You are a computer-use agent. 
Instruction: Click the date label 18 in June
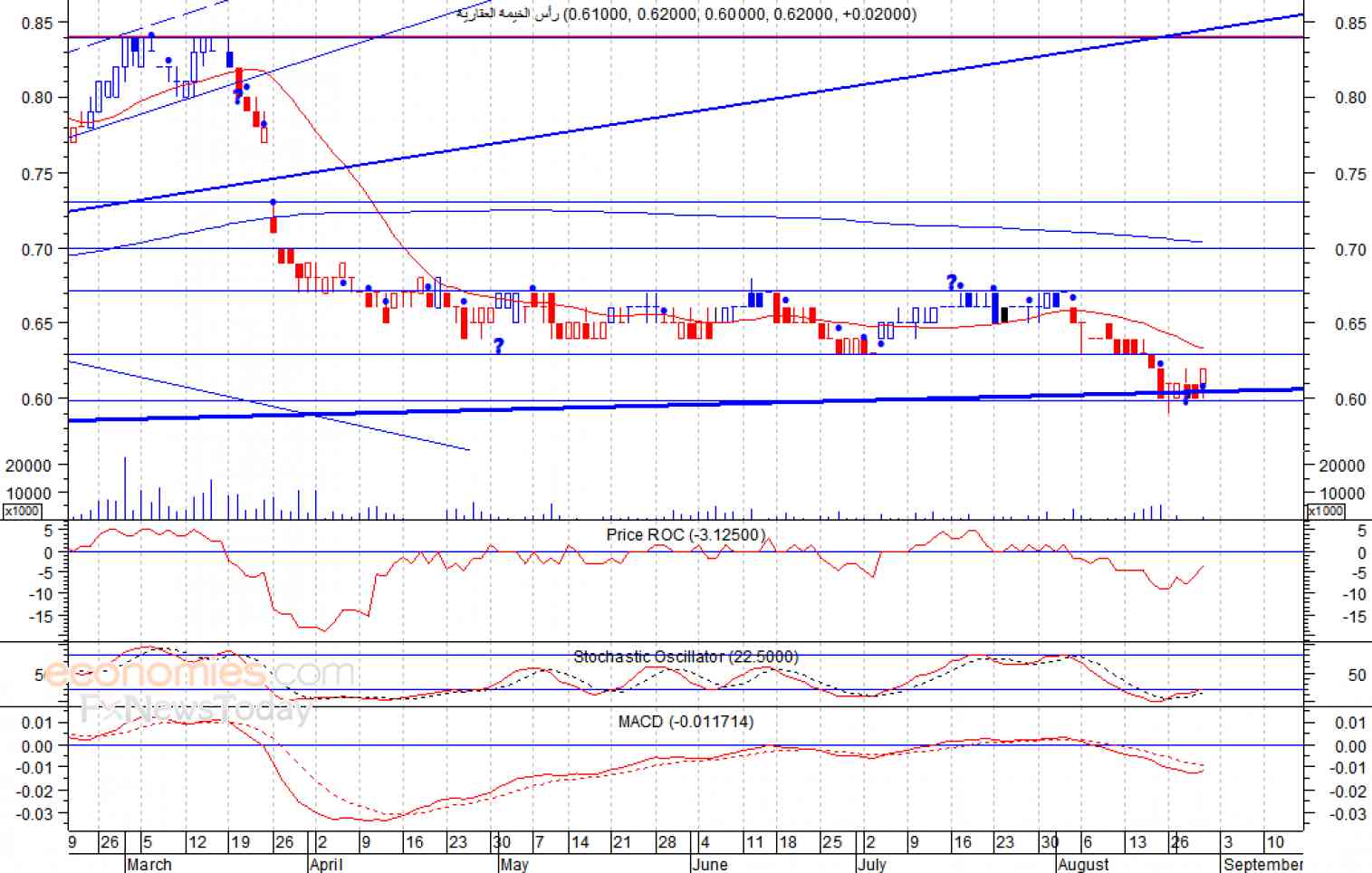coord(788,843)
